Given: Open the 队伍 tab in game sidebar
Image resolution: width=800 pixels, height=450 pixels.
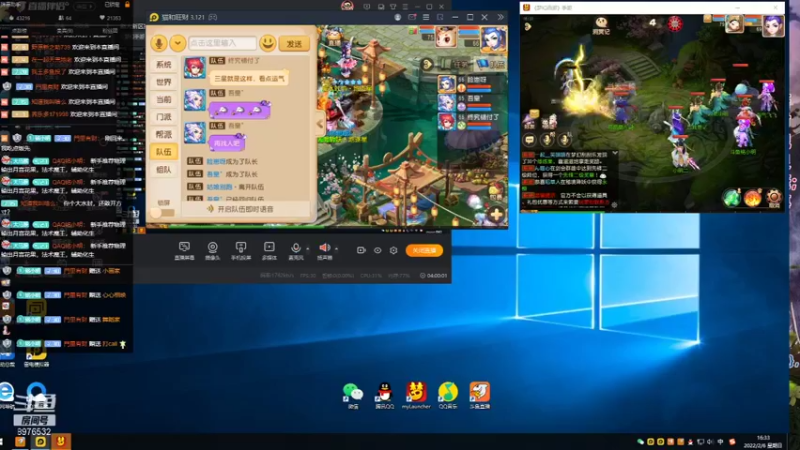Looking at the screenshot, I should pos(491,64).
